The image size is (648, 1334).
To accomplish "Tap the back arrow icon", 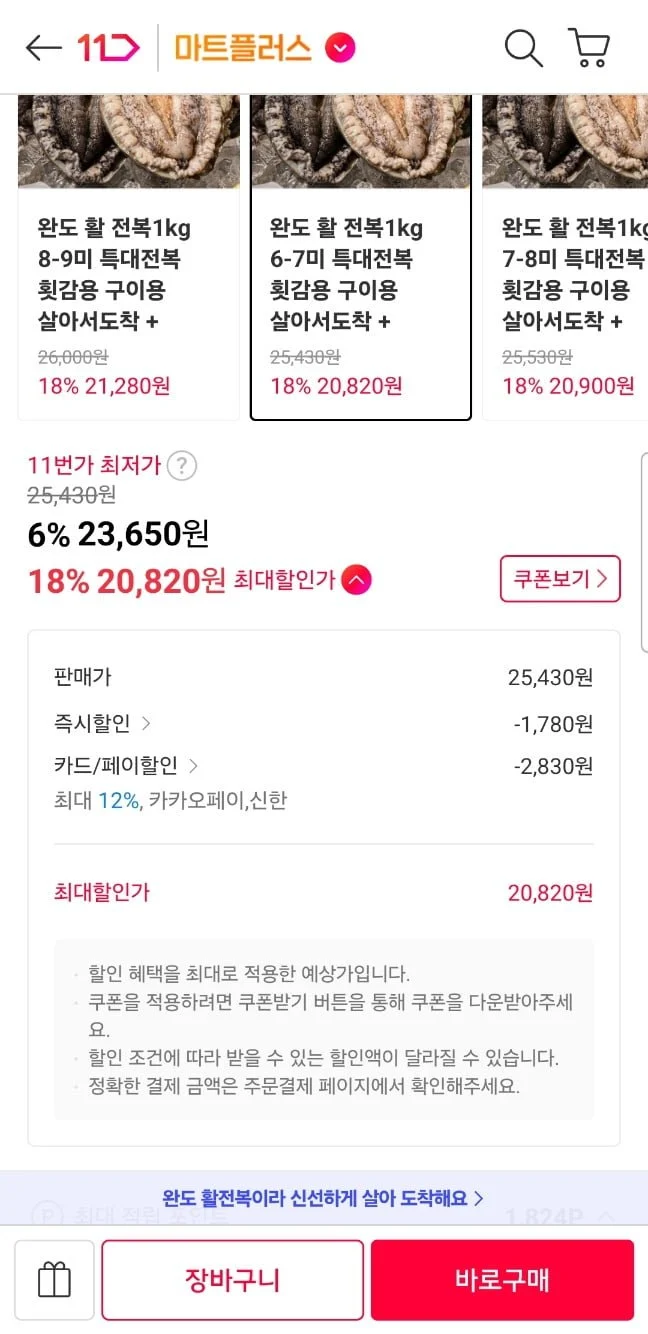I will click(x=44, y=48).
